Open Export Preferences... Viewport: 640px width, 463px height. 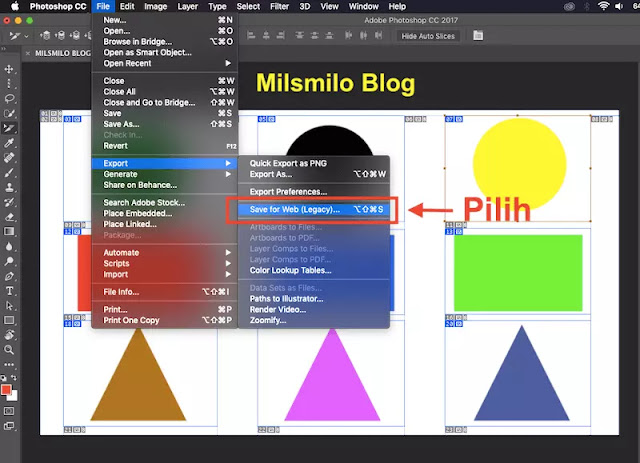pyautogui.click(x=313, y=192)
